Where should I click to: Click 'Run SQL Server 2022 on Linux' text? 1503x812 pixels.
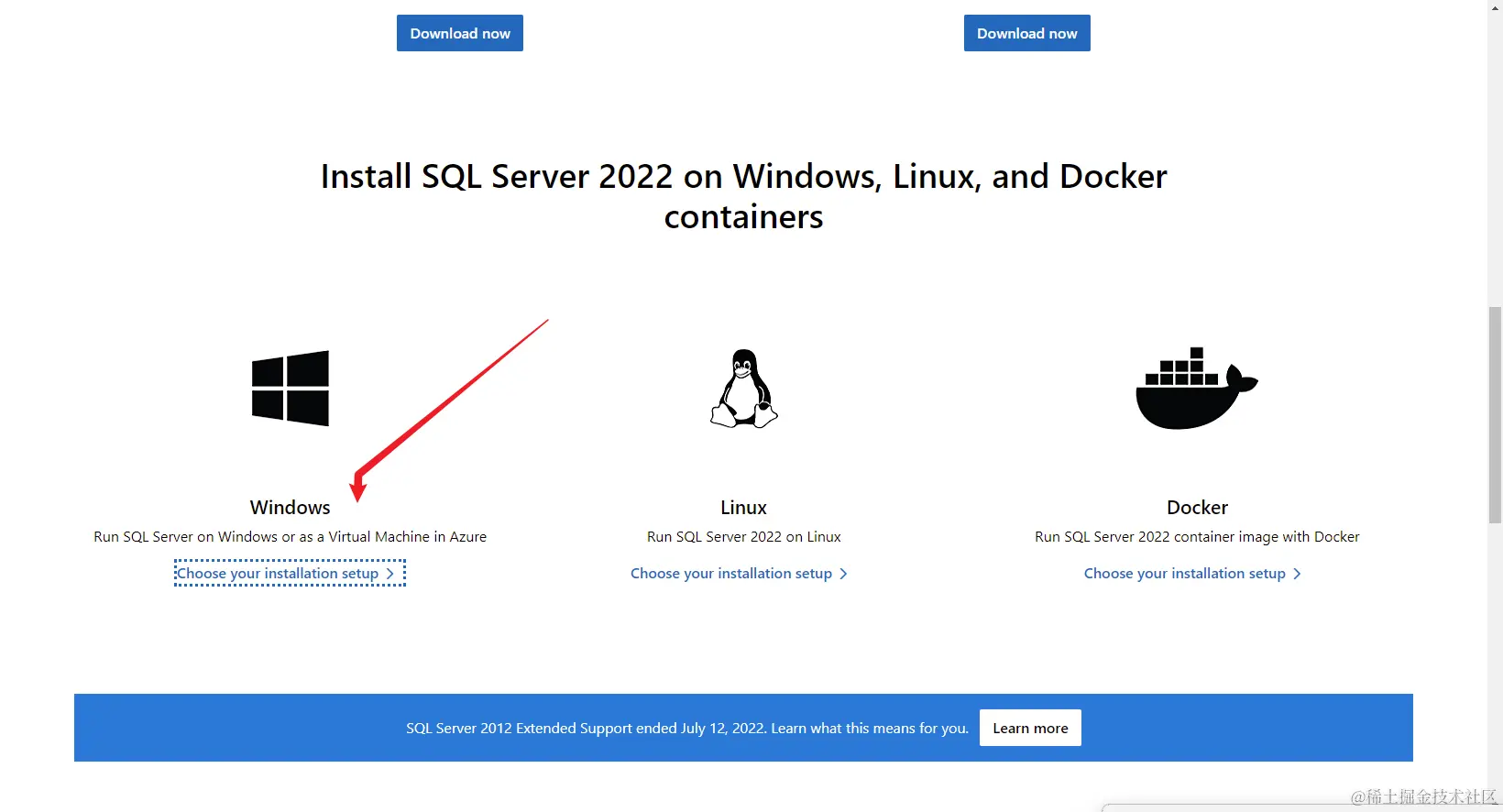pyautogui.click(x=744, y=537)
